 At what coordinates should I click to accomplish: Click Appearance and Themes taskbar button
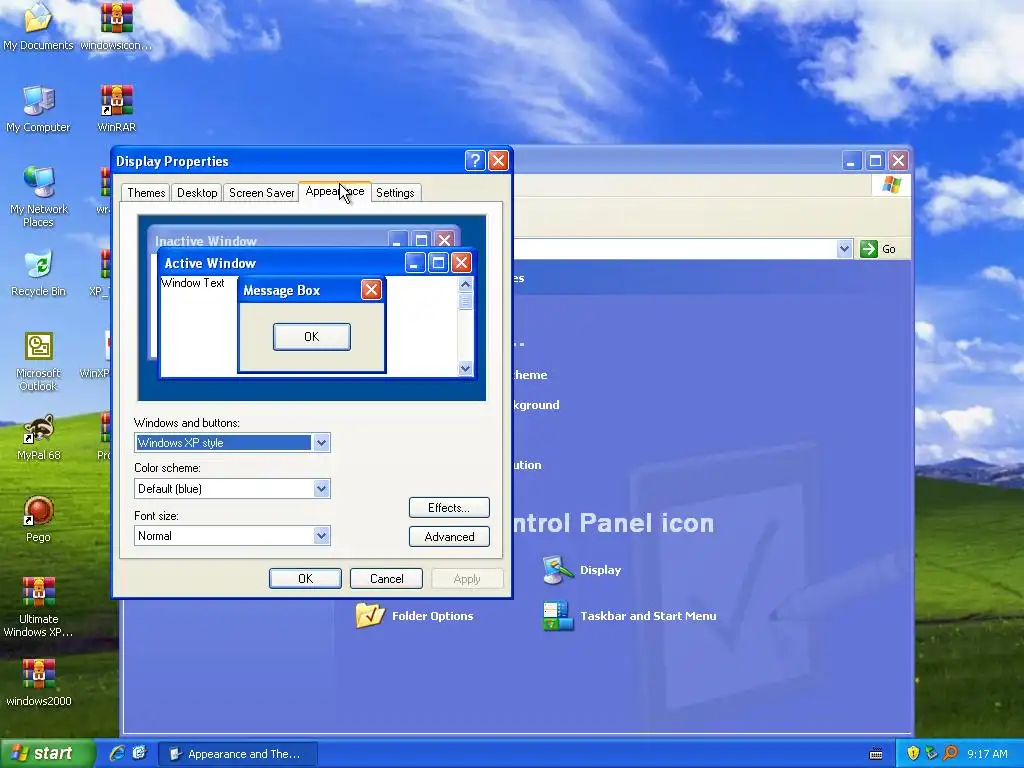[238, 754]
